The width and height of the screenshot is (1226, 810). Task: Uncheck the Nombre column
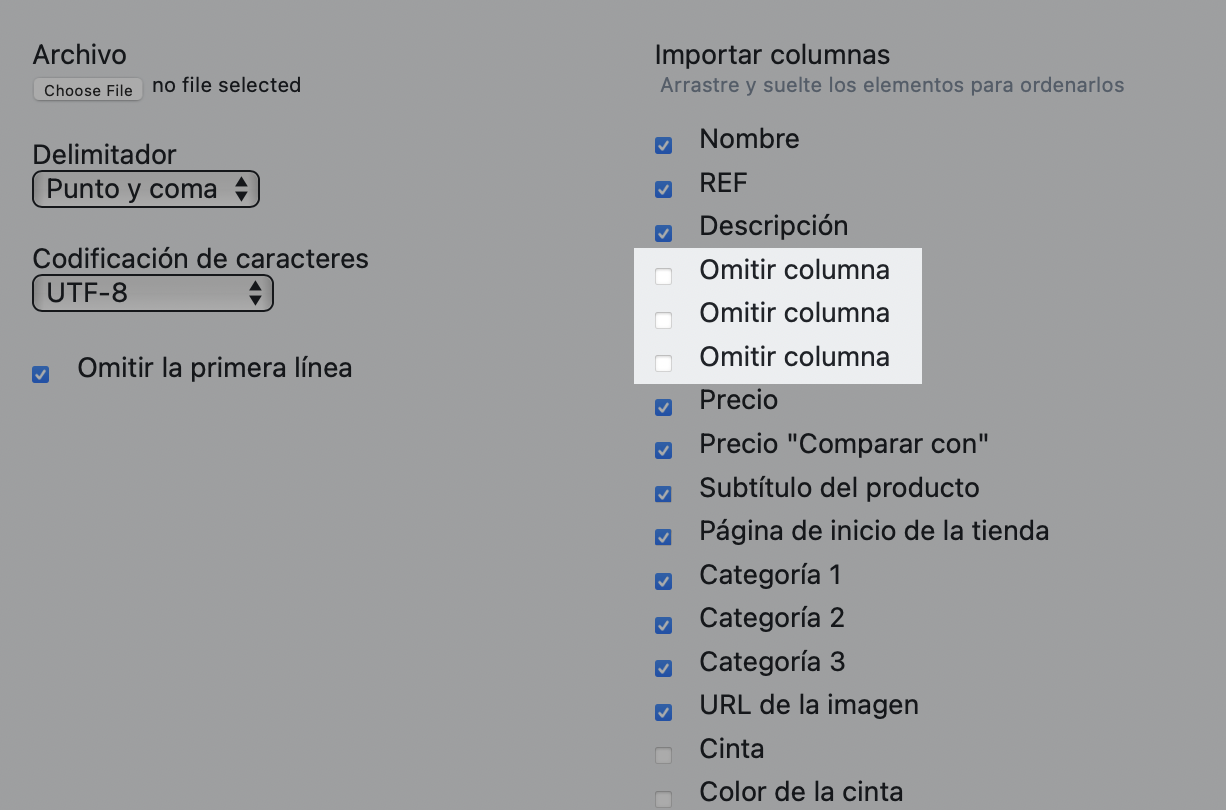(x=663, y=145)
